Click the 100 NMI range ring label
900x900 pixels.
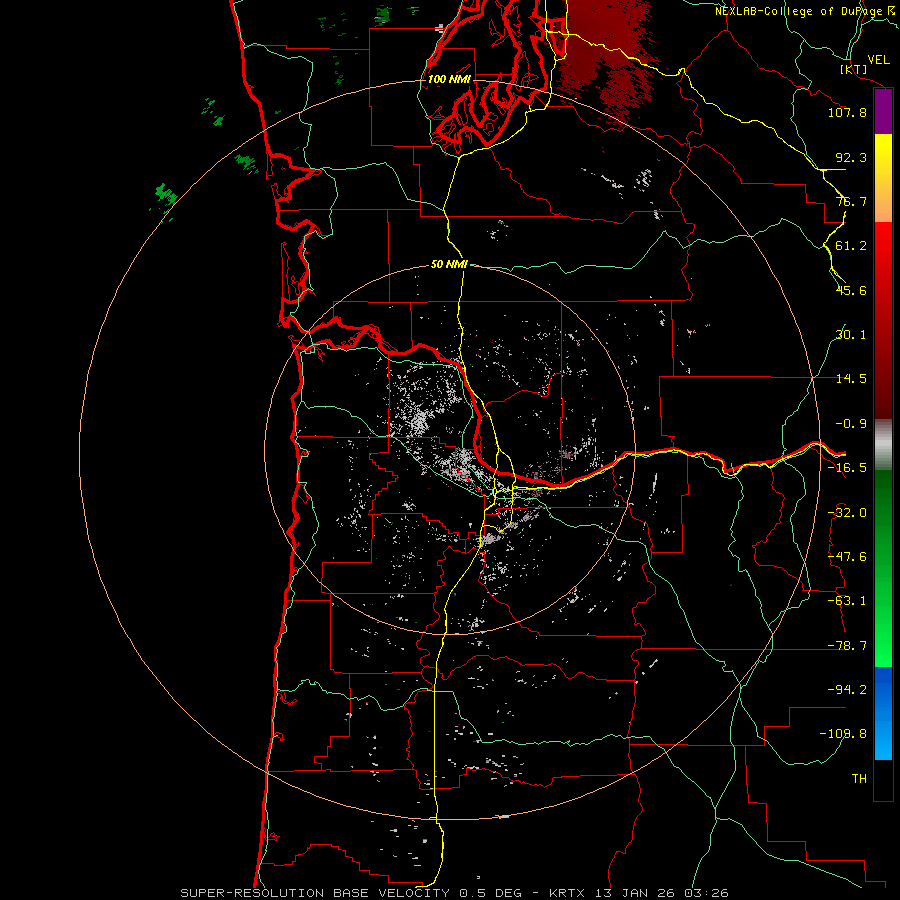click(449, 79)
